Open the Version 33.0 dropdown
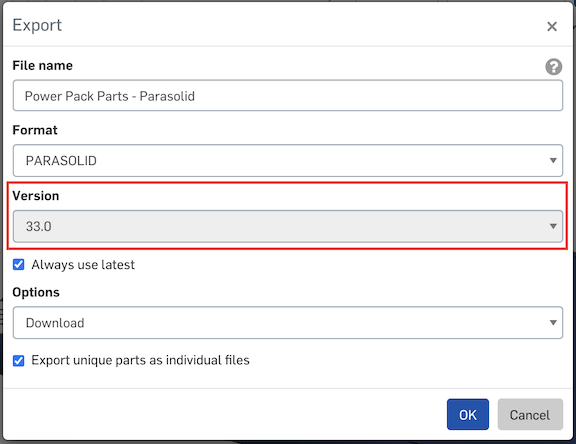The height and width of the screenshot is (444, 576). 288,226
